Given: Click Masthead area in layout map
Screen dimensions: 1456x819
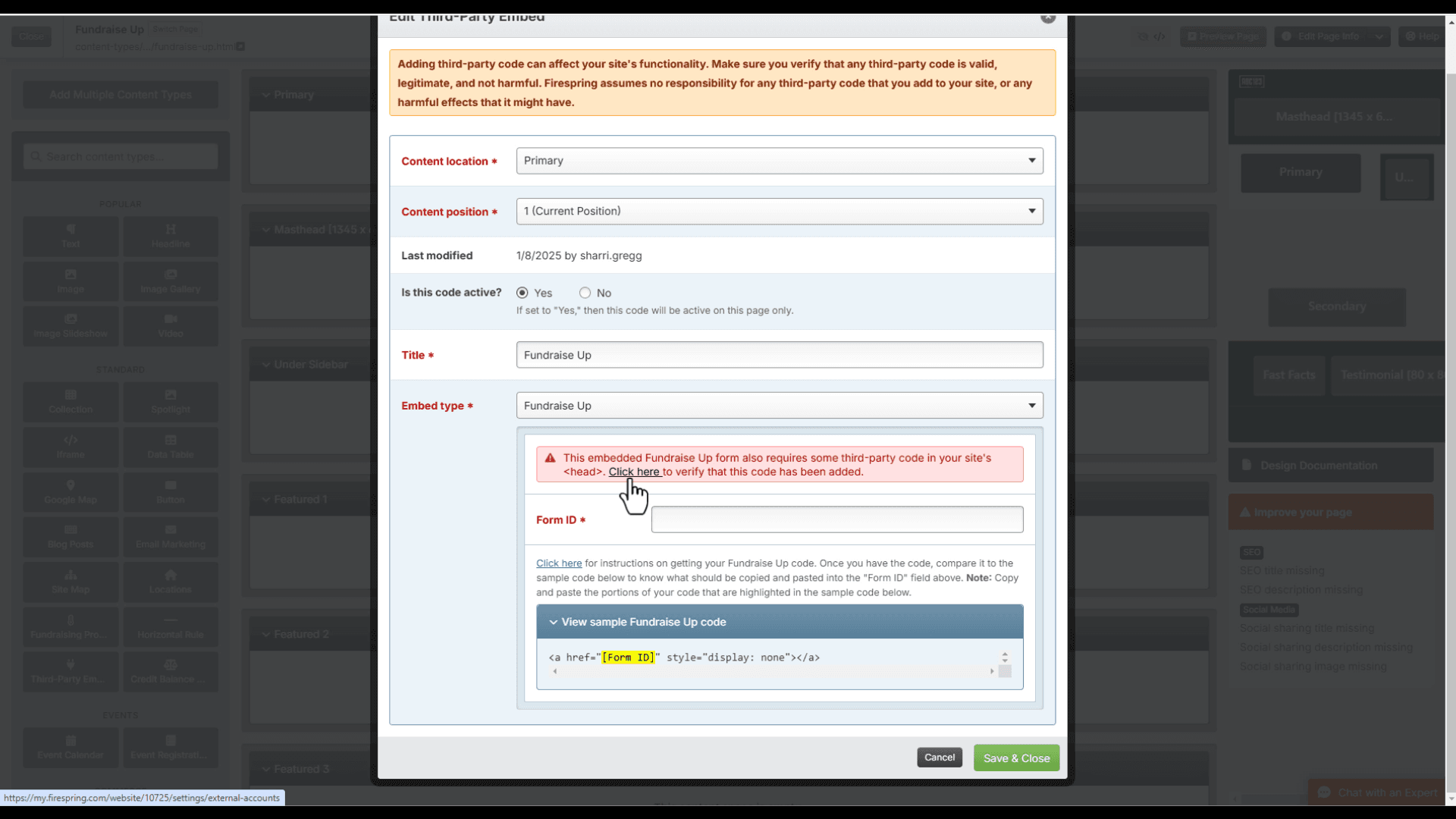Looking at the screenshot, I should pyautogui.click(x=1337, y=117).
